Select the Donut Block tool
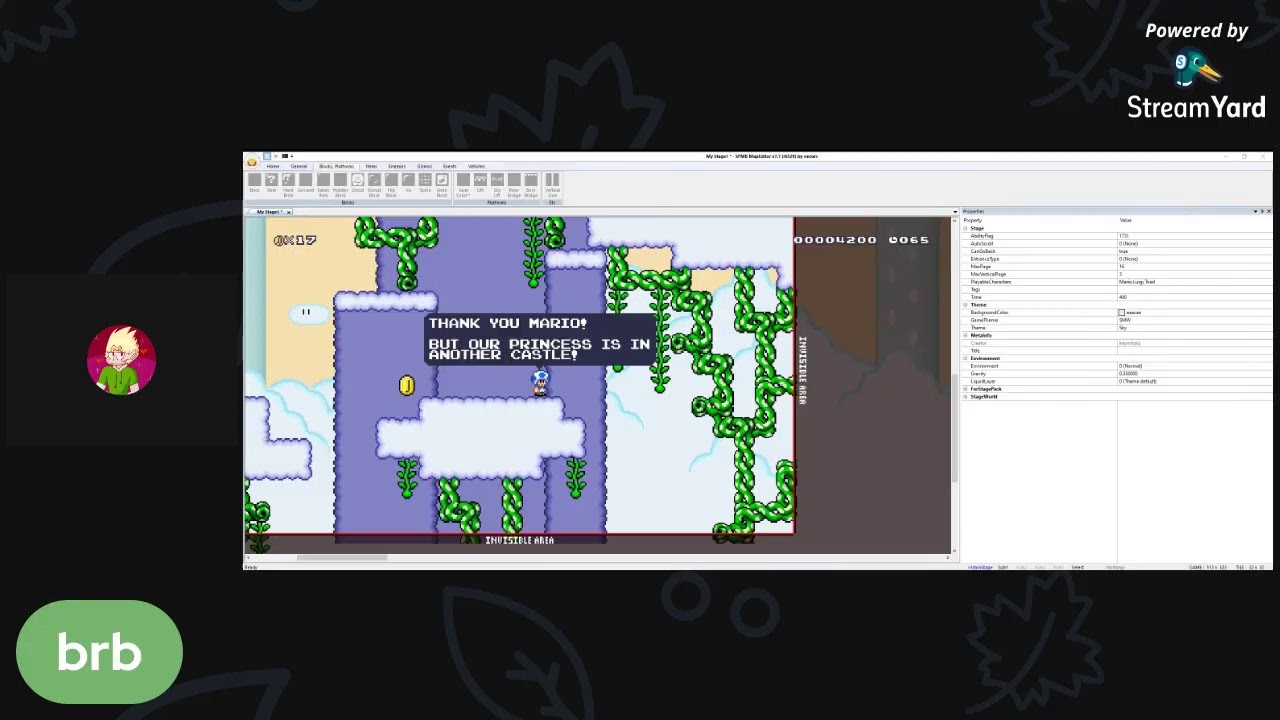This screenshot has height=720, width=1280. click(x=374, y=184)
